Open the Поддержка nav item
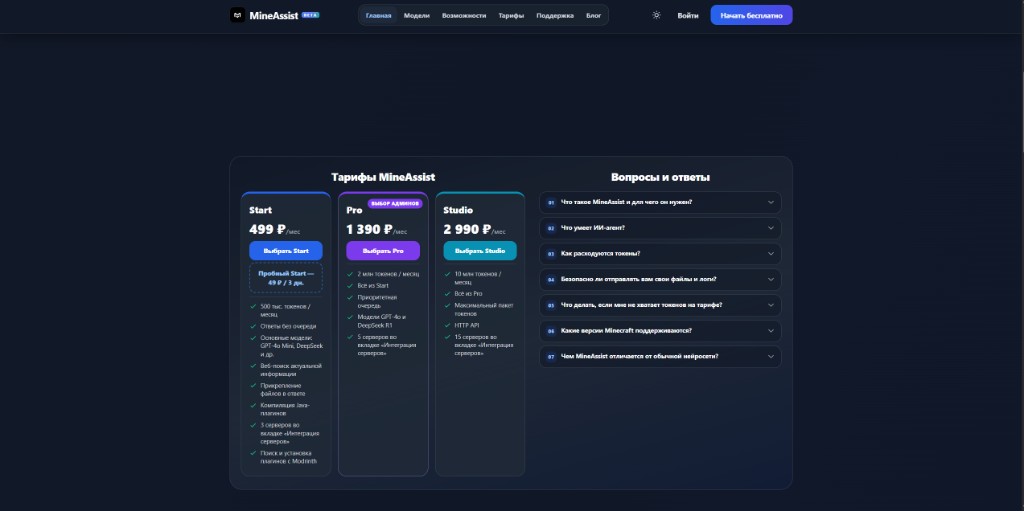Screen dimensions: 1024x511 [555, 15]
